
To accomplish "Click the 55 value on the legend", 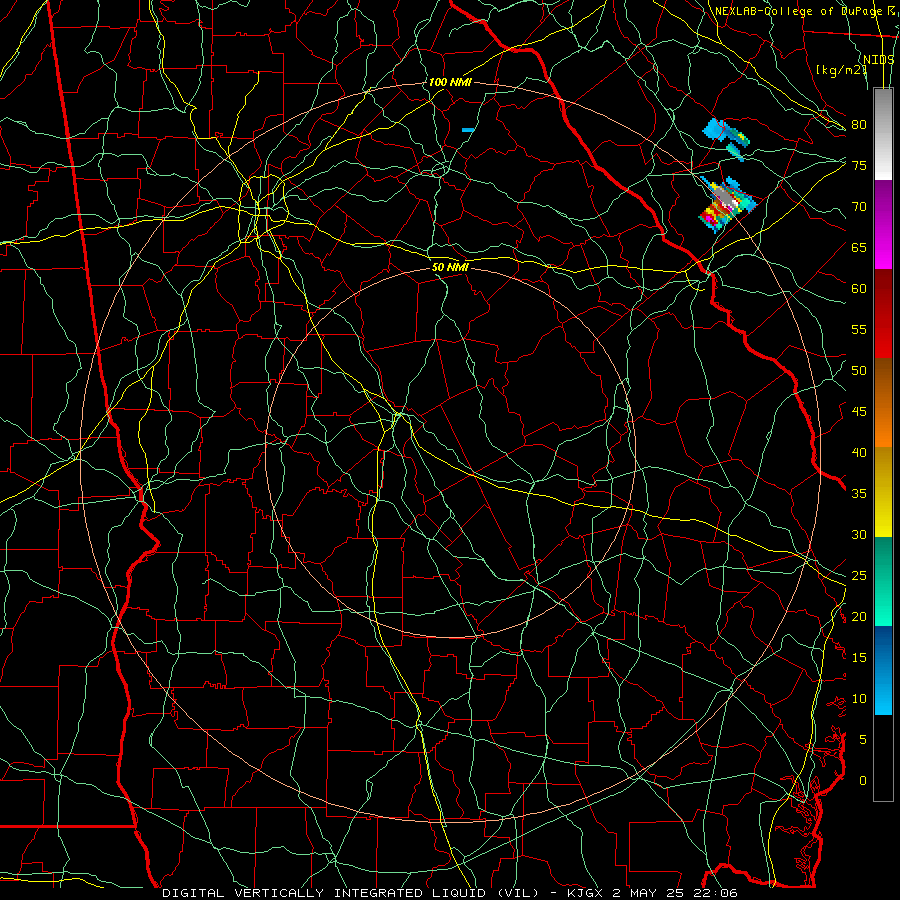I will click(x=859, y=329).
